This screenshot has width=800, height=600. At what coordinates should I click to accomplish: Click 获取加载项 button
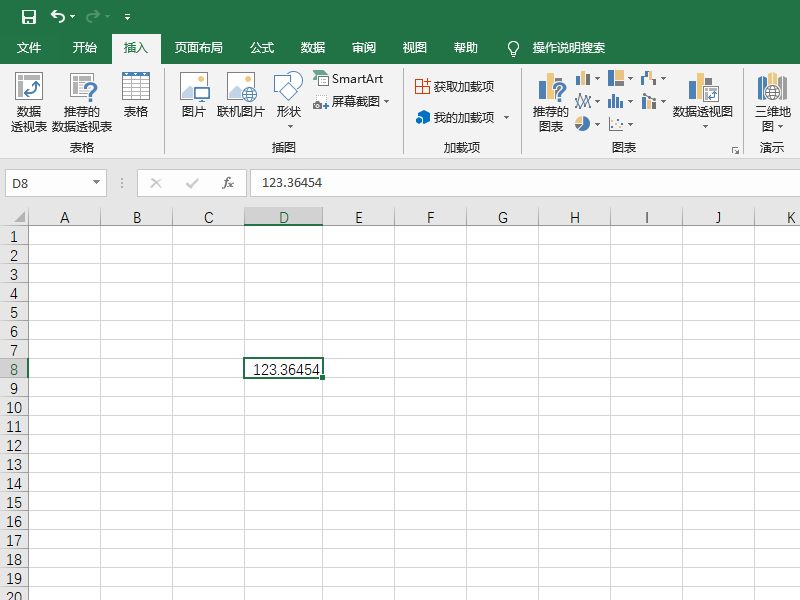pyautogui.click(x=454, y=87)
